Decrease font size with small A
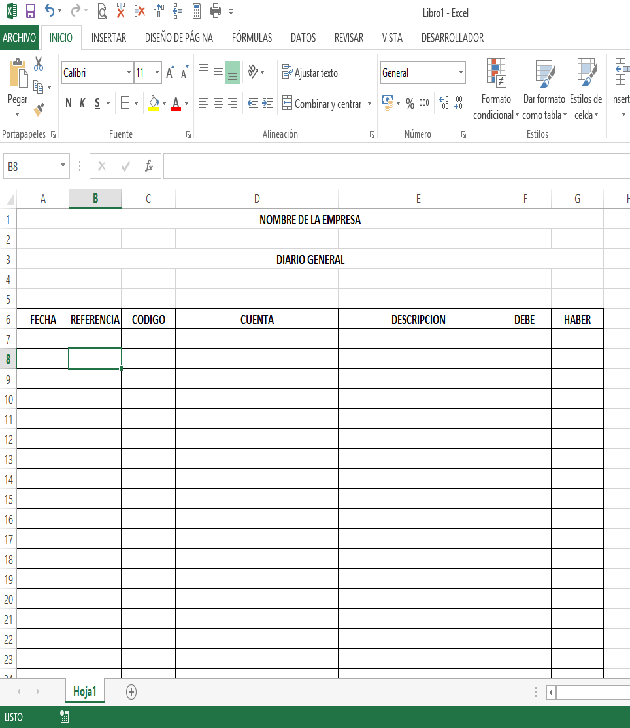Image resolution: width=630 pixels, height=728 pixels. point(184,72)
